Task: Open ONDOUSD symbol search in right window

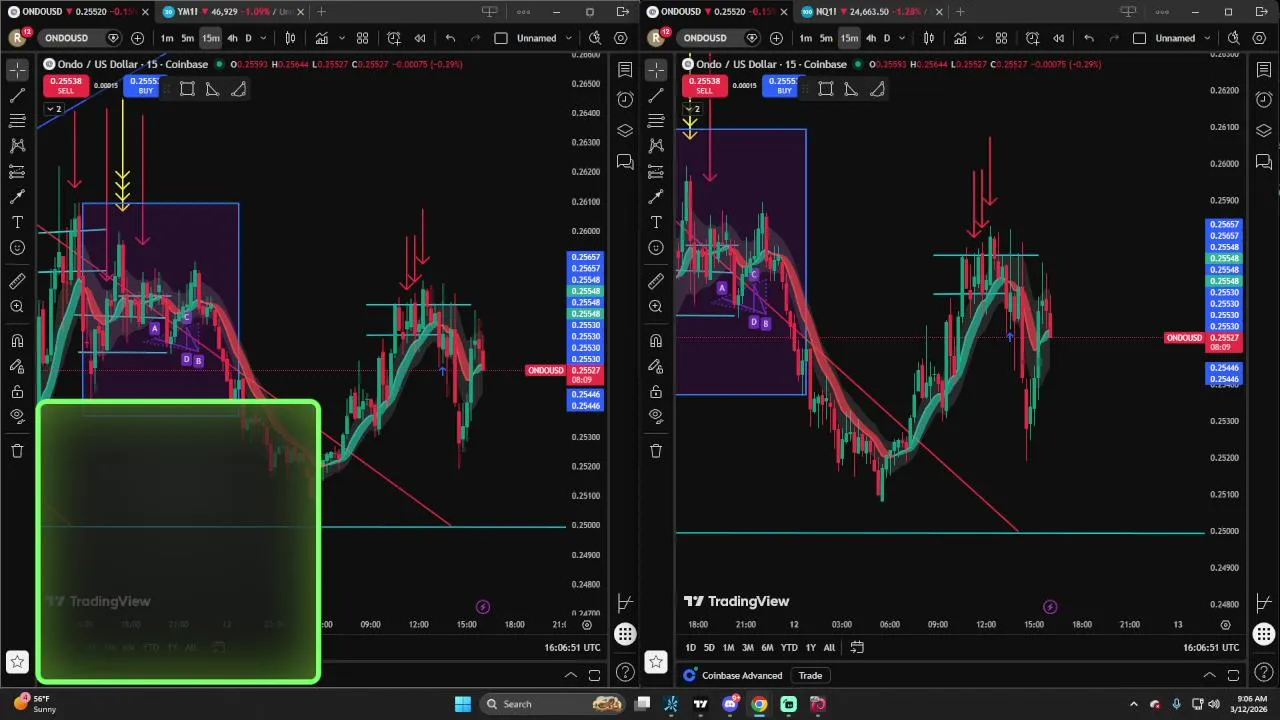Action: pyautogui.click(x=706, y=38)
